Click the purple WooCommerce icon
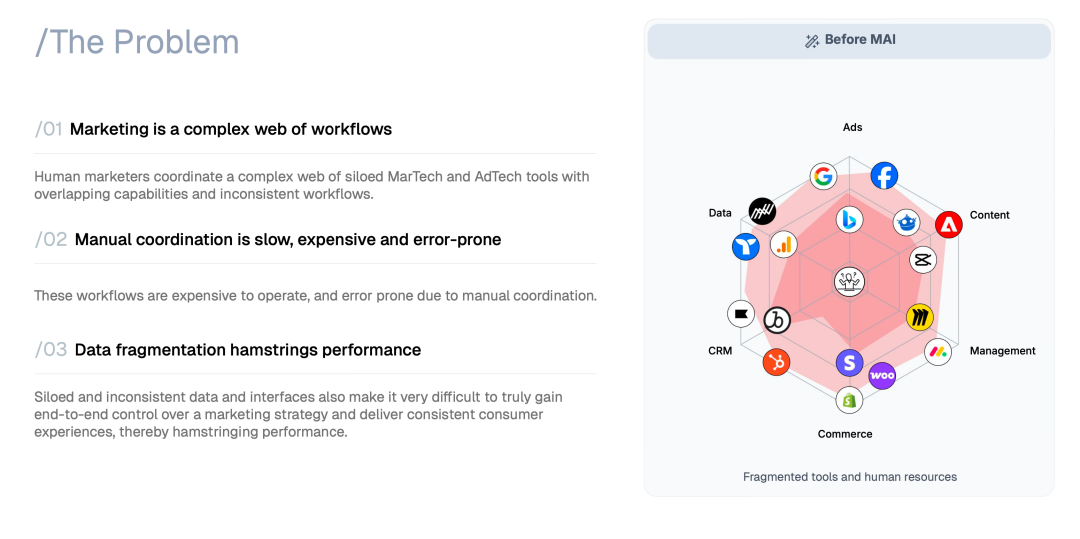1080x539 pixels. click(882, 376)
